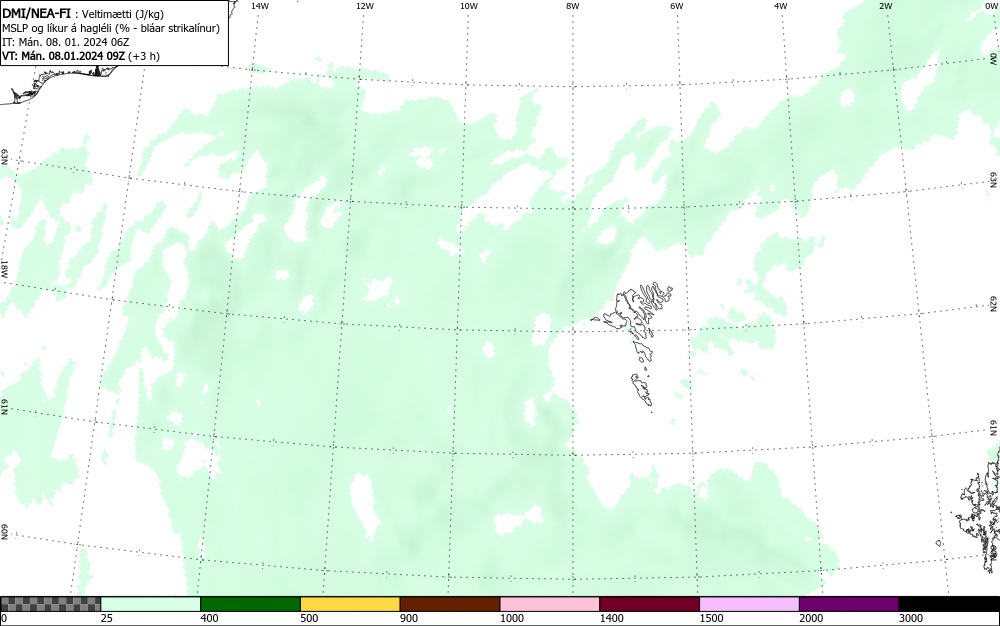Click the 12W longitude label
The image size is (1000, 626).
365,6
